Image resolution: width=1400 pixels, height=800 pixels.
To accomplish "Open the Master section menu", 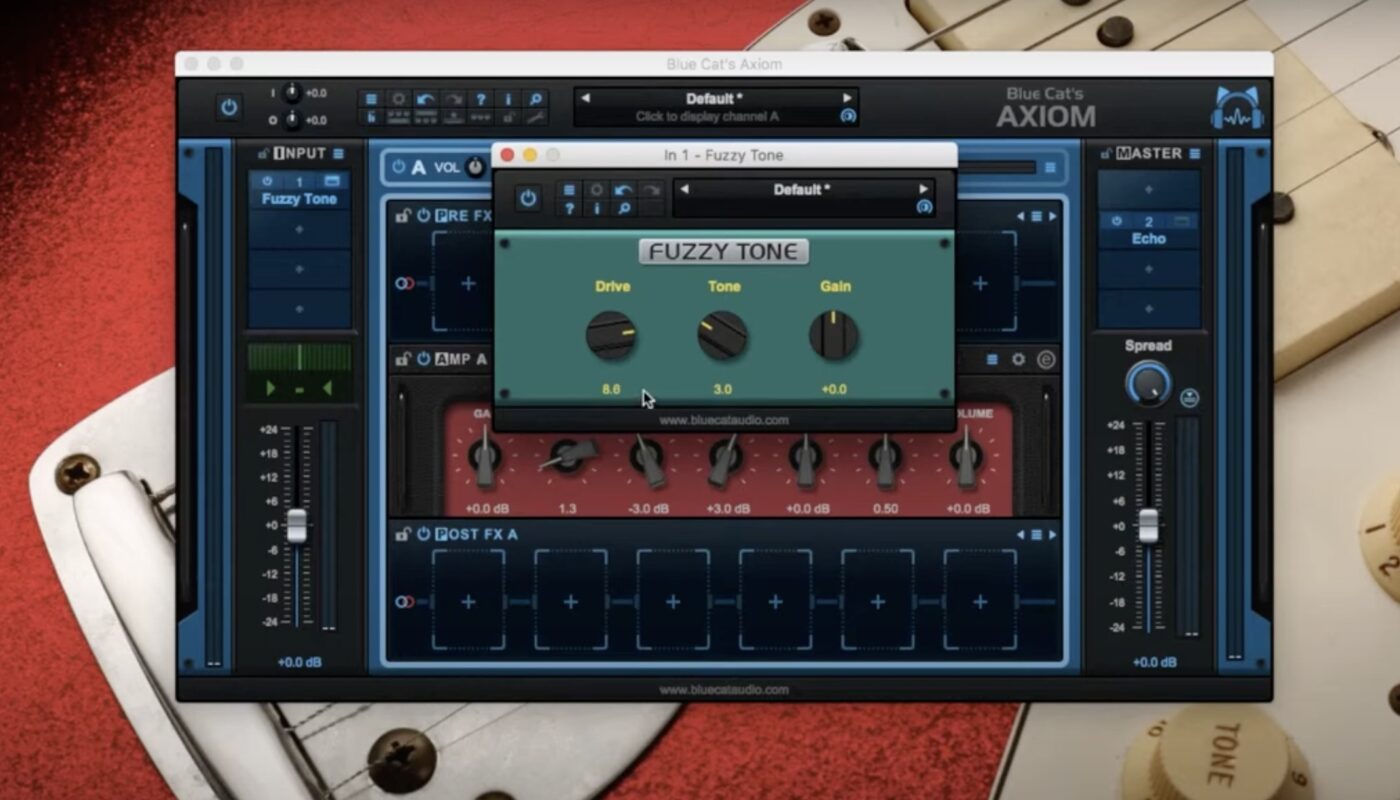I will click(1194, 153).
